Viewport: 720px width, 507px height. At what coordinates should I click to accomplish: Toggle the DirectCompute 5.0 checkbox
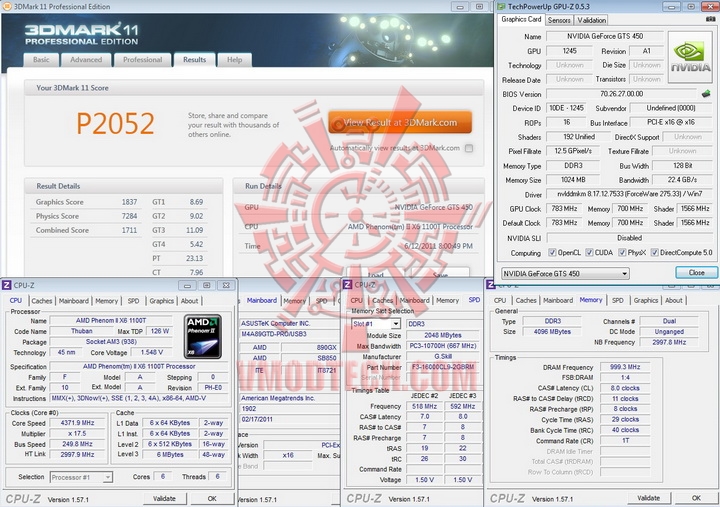click(x=655, y=253)
